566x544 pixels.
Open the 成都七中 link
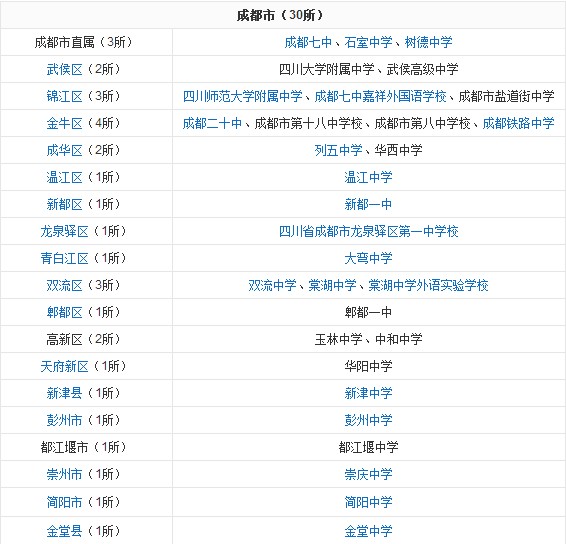[308, 42]
